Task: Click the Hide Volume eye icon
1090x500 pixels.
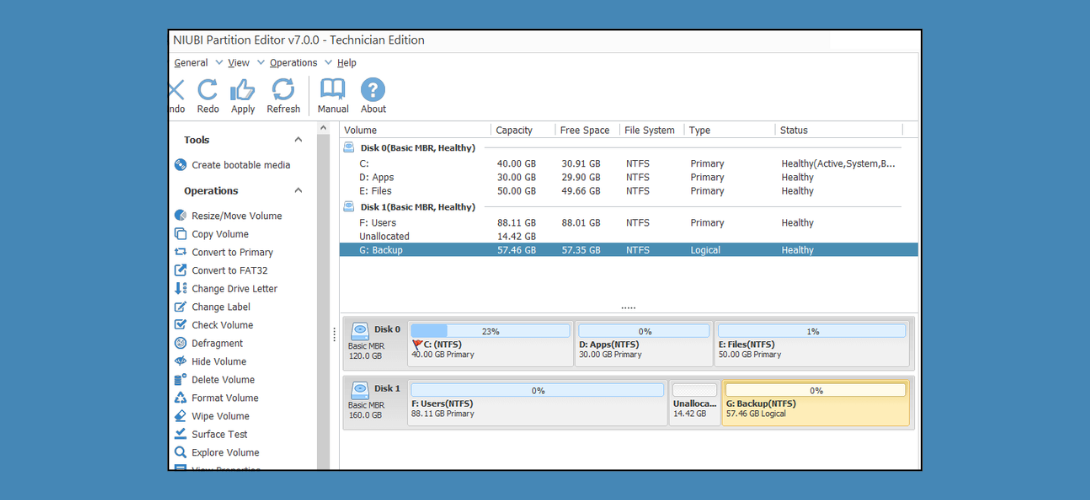Action: (181, 361)
